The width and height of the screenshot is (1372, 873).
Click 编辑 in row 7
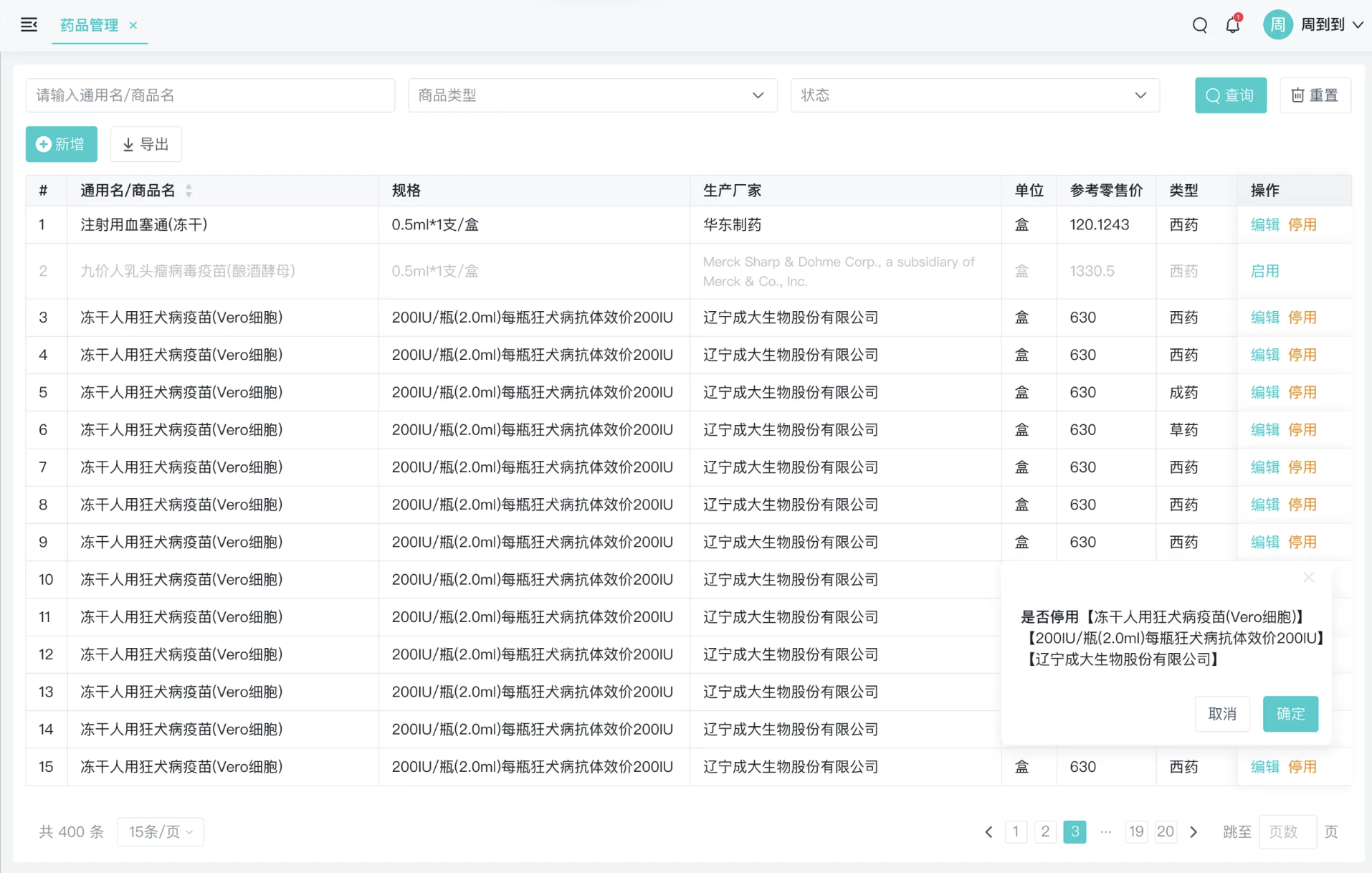[1264, 467]
